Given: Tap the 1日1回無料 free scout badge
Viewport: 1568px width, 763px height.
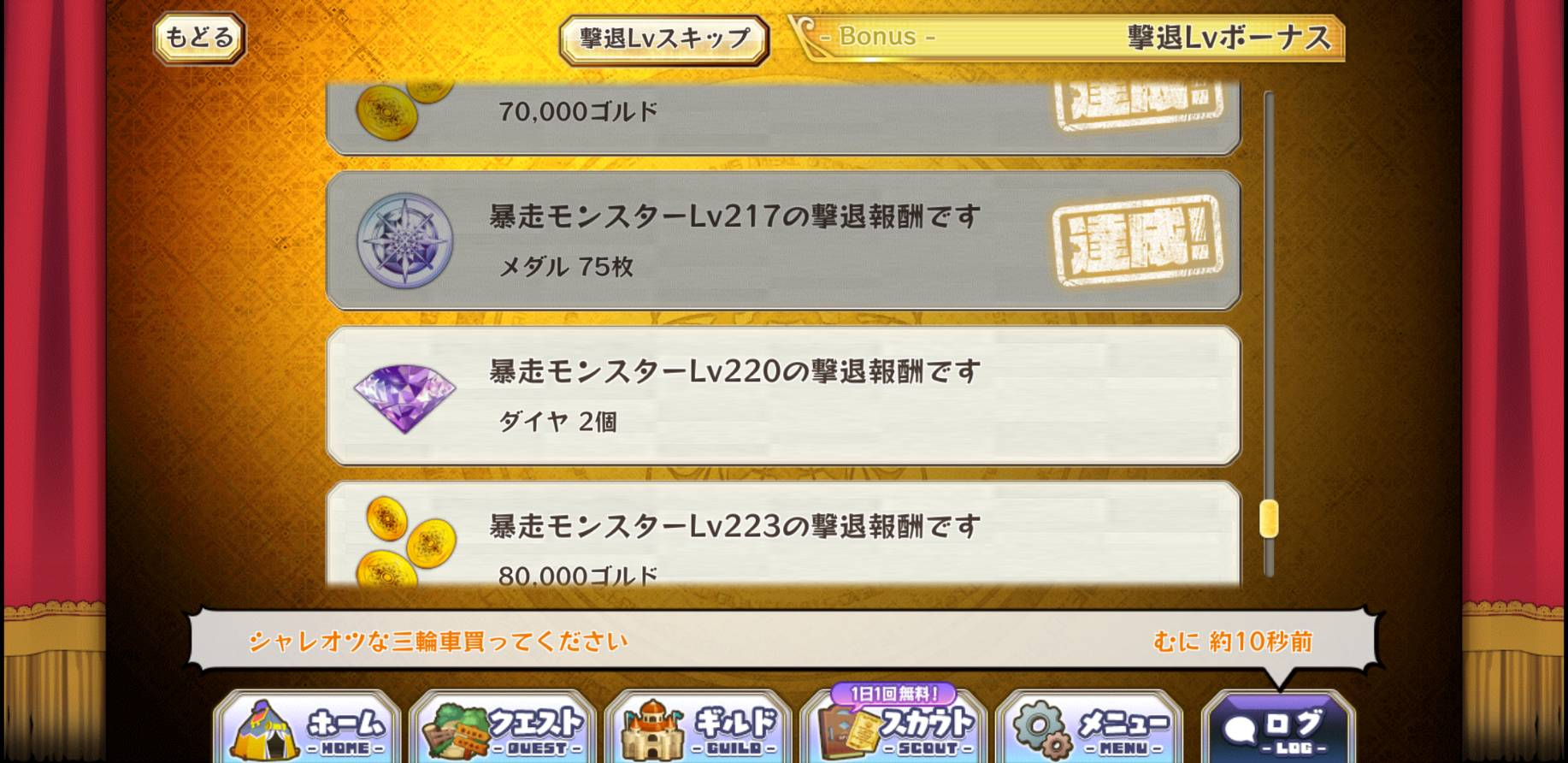Looking at the screenshot, I should 893,694.
